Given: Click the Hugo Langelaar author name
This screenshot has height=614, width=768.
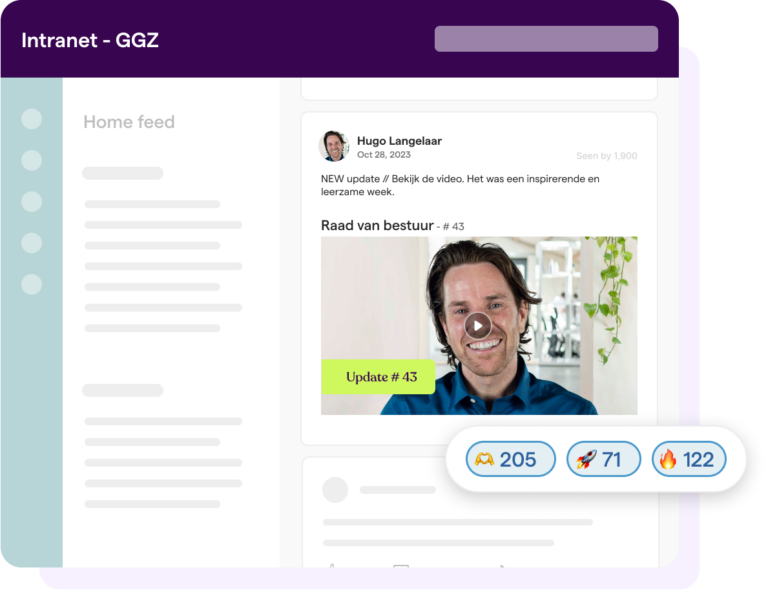Looking at the screenshot, I should point(399,141).
